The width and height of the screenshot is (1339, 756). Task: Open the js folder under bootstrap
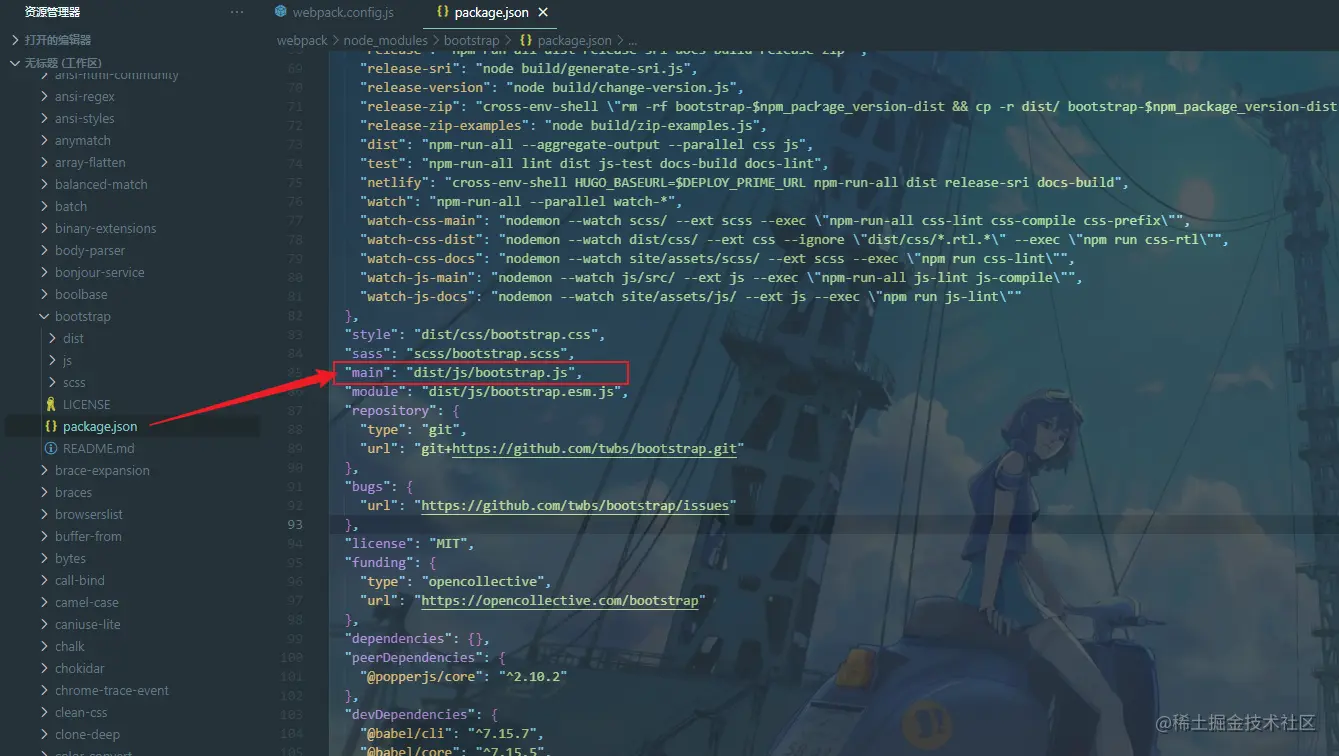coord(67,361)
